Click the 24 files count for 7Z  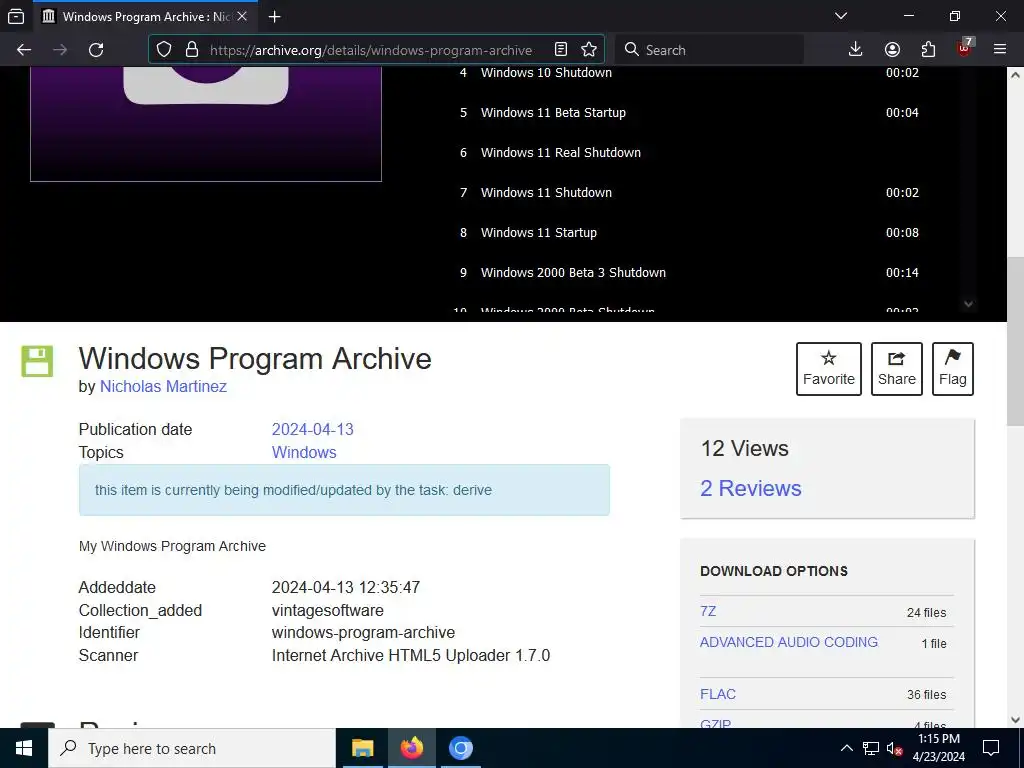[926, 613]
